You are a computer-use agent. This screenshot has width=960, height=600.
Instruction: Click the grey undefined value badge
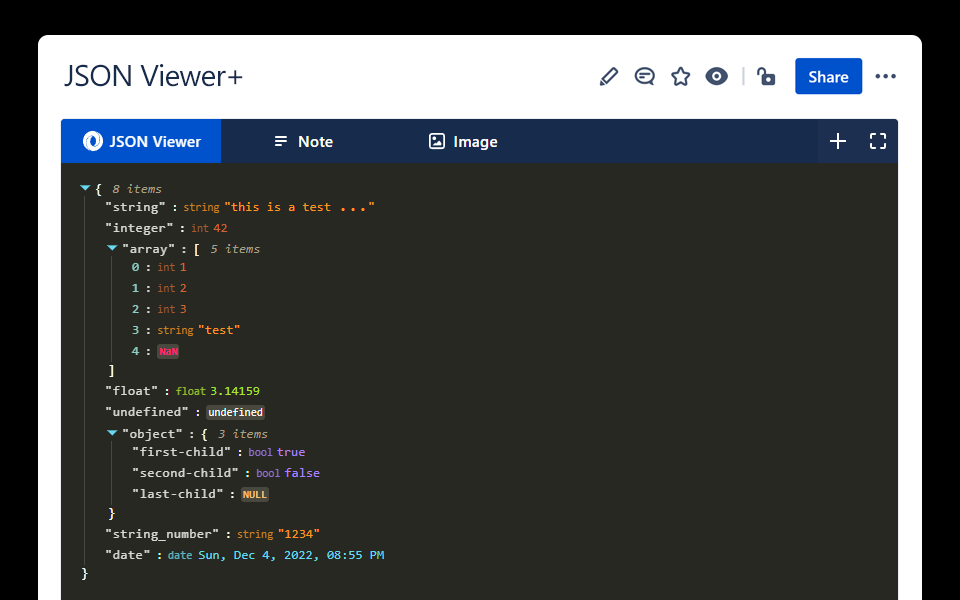tap(236, 412)
